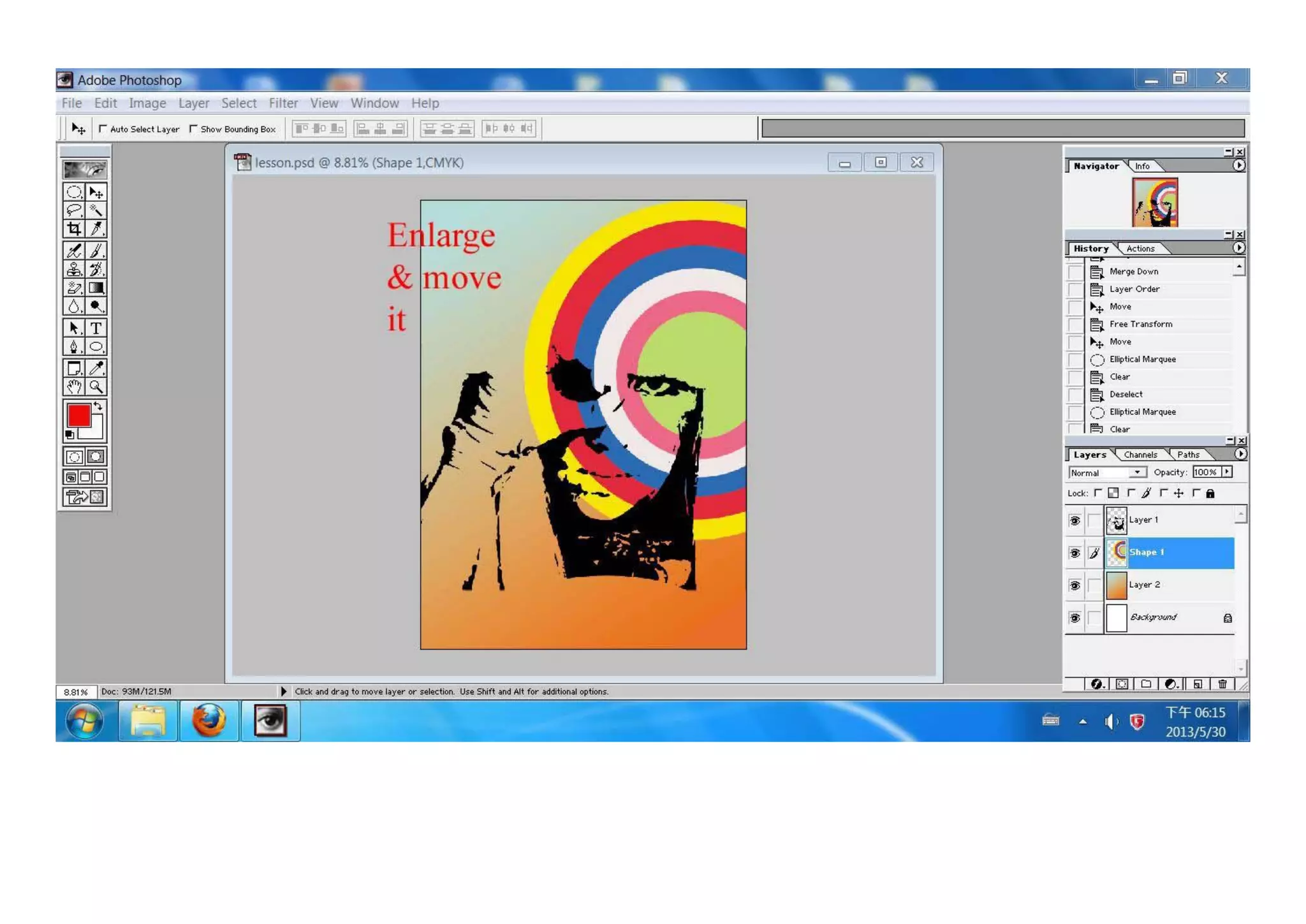Select the Magic Wand tool
The height and width of the screenshot is (924, 1306).
[x=96, y=210]
